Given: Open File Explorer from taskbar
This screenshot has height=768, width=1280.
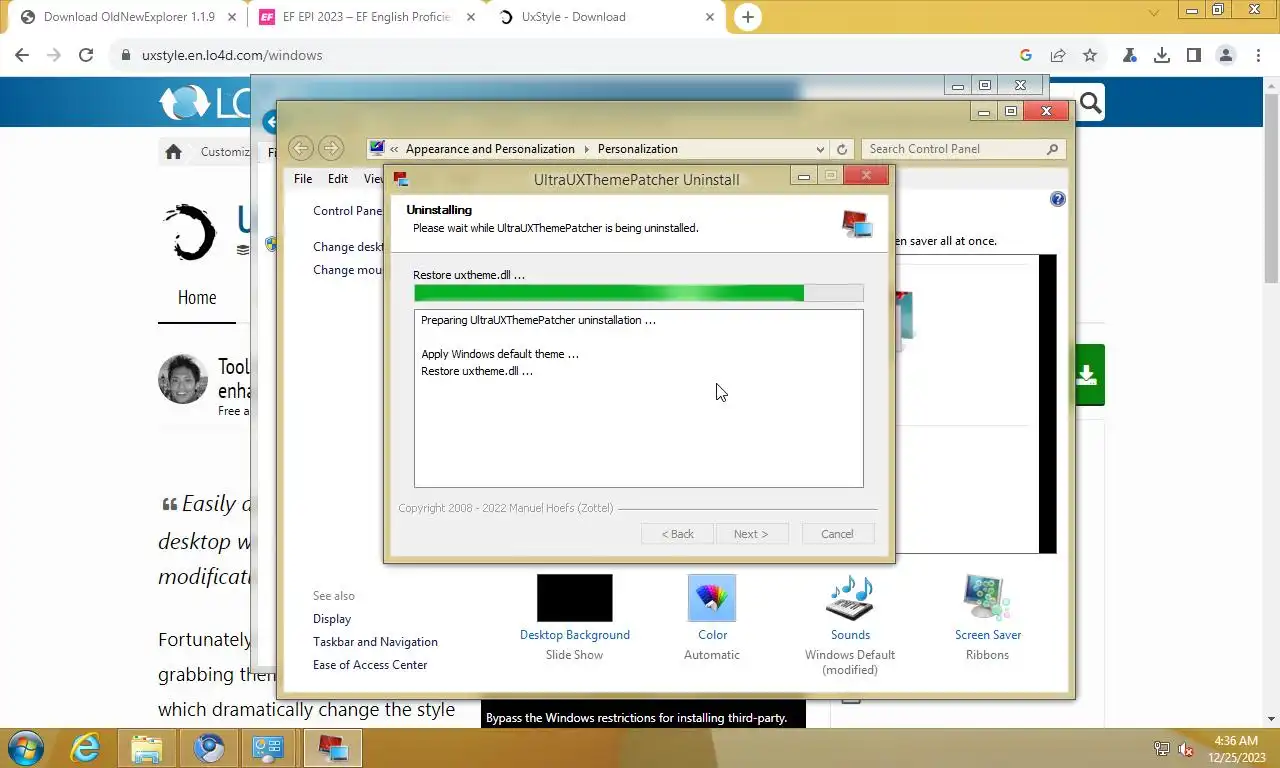Looking at the screenshot, I should coord(147,748).
